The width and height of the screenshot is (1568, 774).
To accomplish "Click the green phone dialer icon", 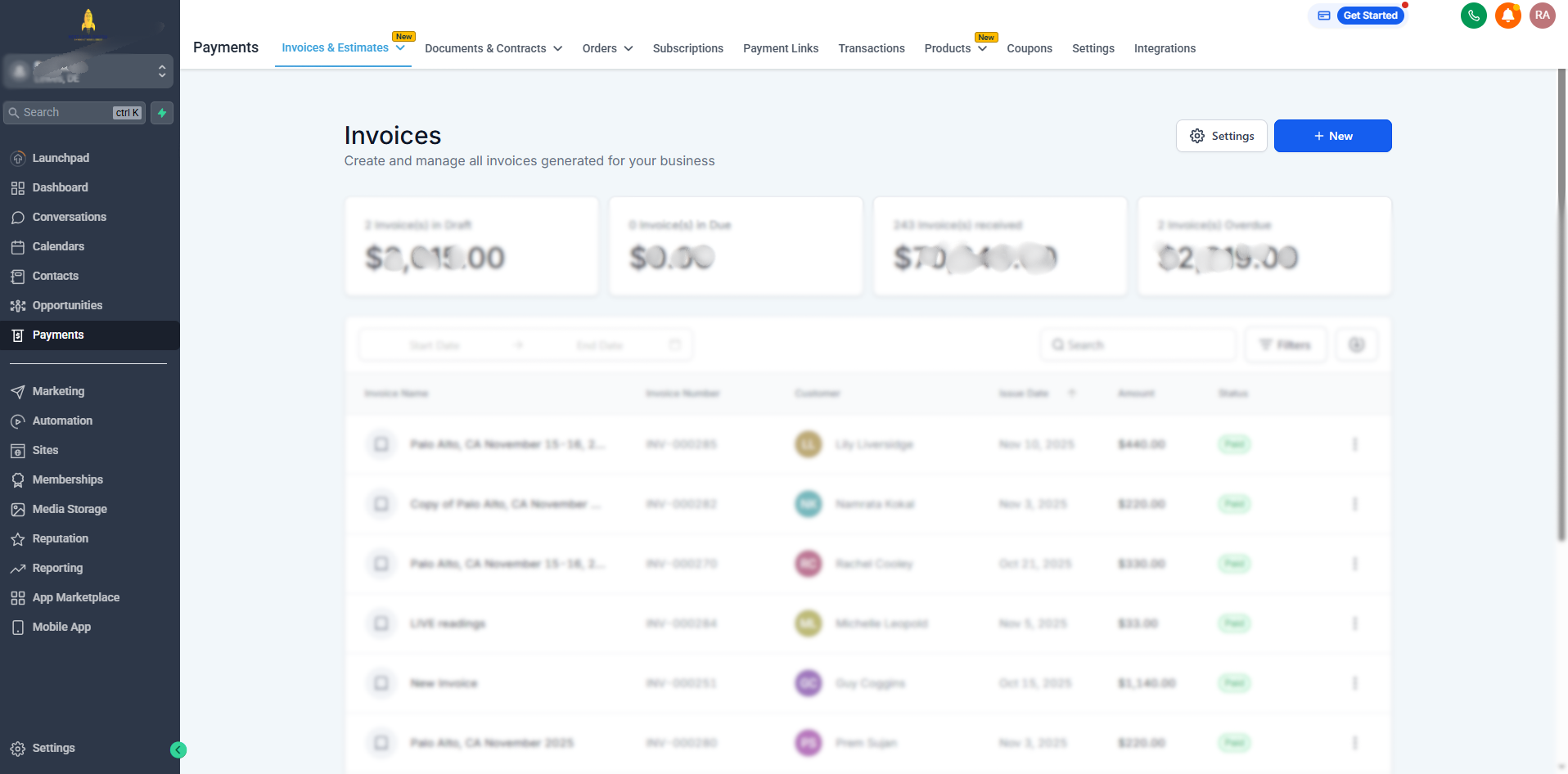I will coord(1473,16).
